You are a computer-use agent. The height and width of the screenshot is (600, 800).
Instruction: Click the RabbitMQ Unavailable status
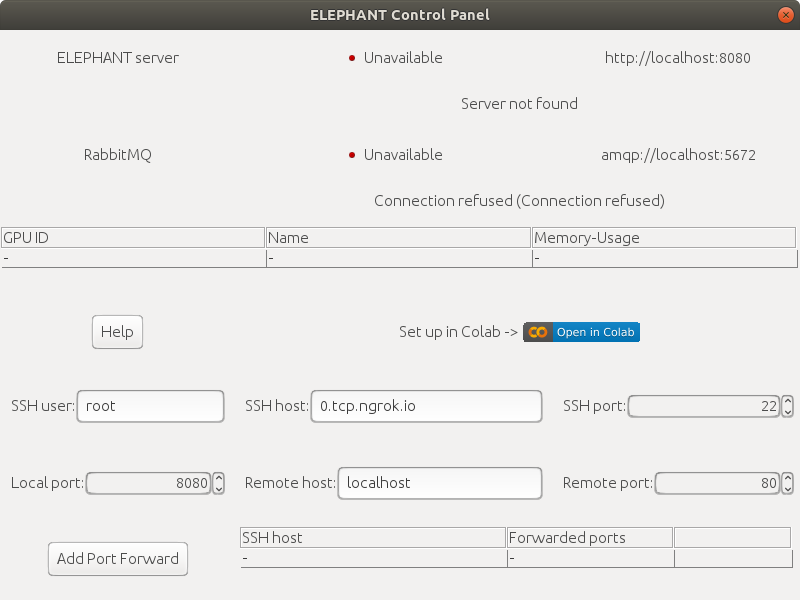403,155
